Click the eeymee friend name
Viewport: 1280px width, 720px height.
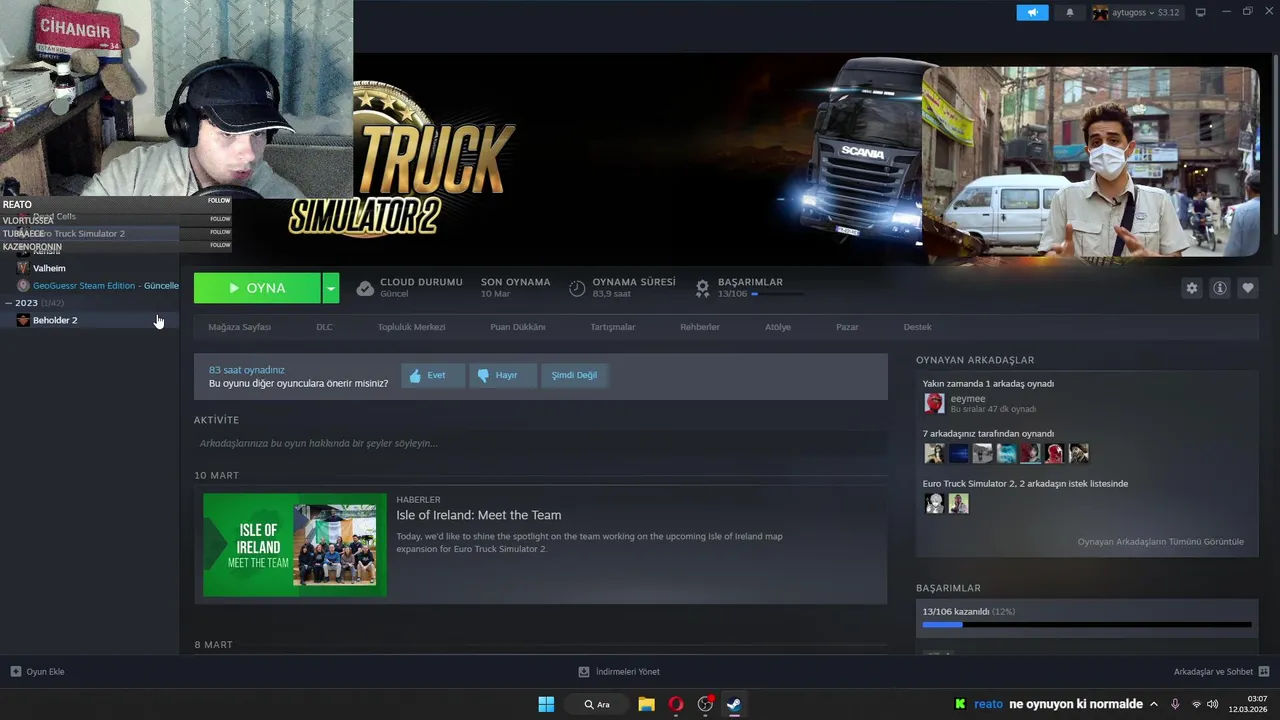(x=967, y=399)
